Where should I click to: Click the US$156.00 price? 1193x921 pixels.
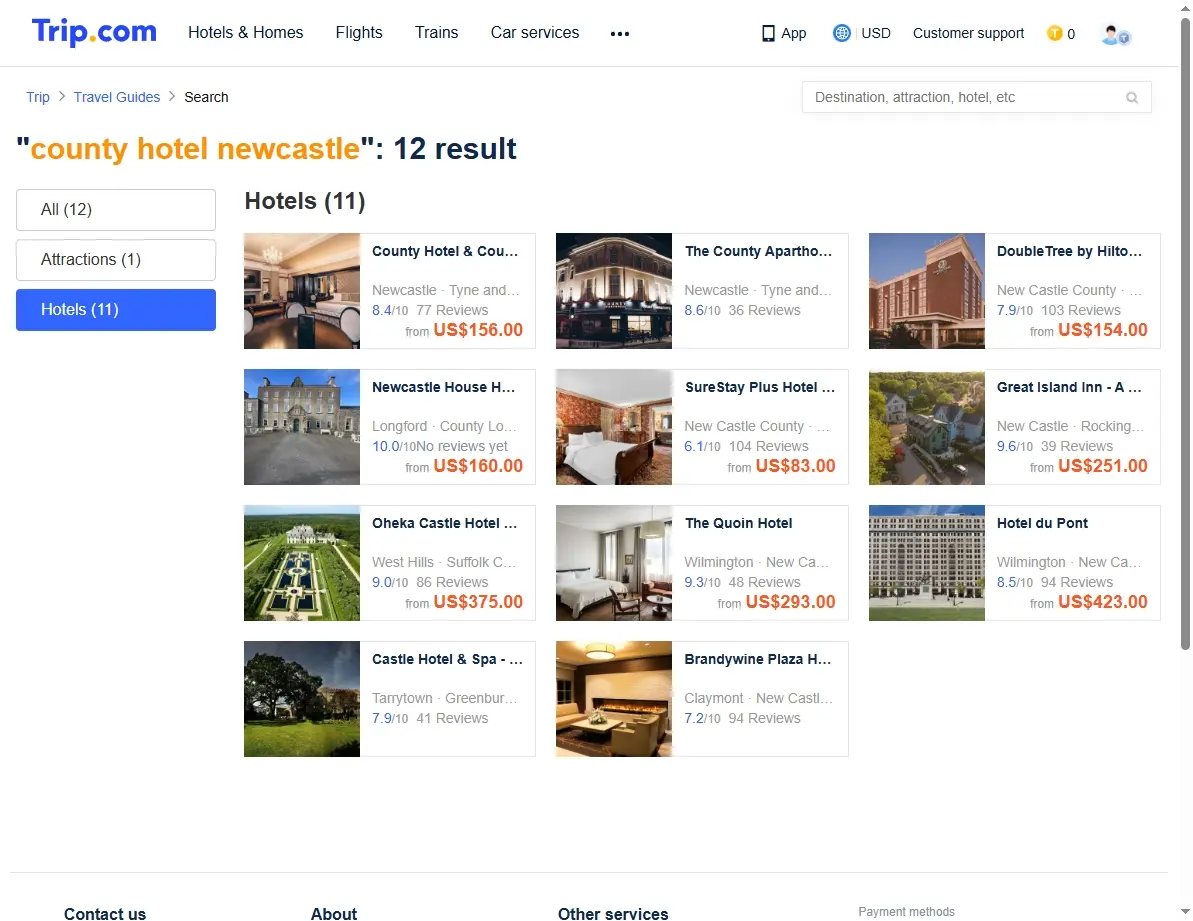[478, 330]
